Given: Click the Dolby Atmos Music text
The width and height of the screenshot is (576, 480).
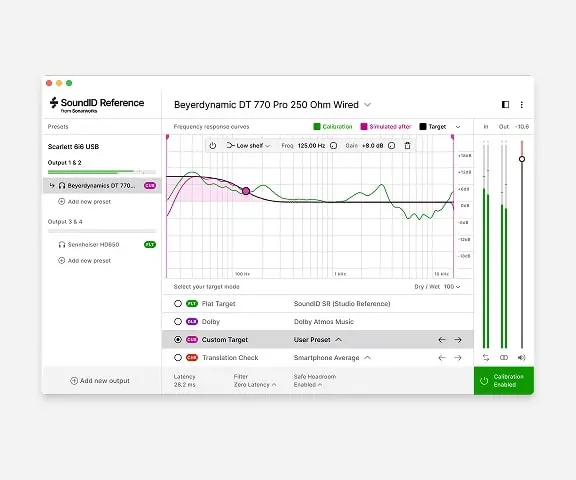Looking at the screenshot, I should (x=324, y=322).
